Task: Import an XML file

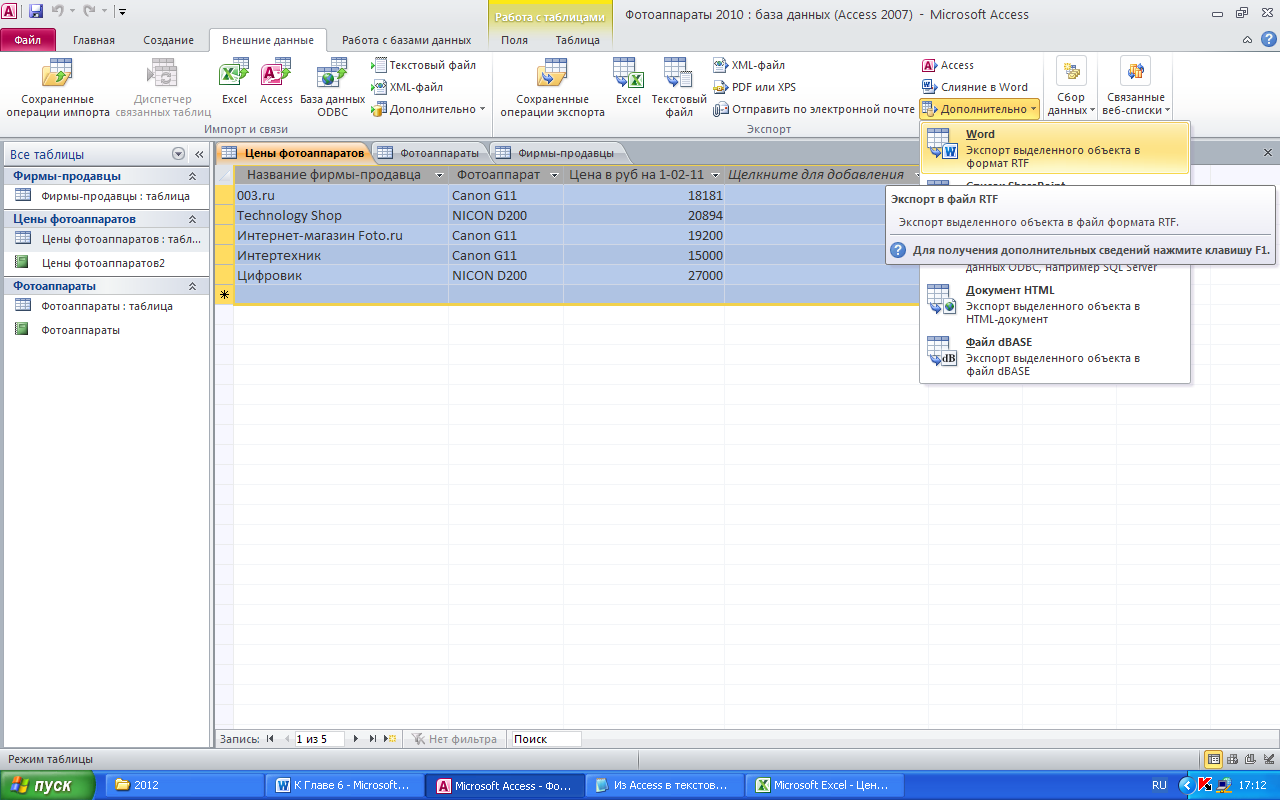Action: [x=408, y=87]
